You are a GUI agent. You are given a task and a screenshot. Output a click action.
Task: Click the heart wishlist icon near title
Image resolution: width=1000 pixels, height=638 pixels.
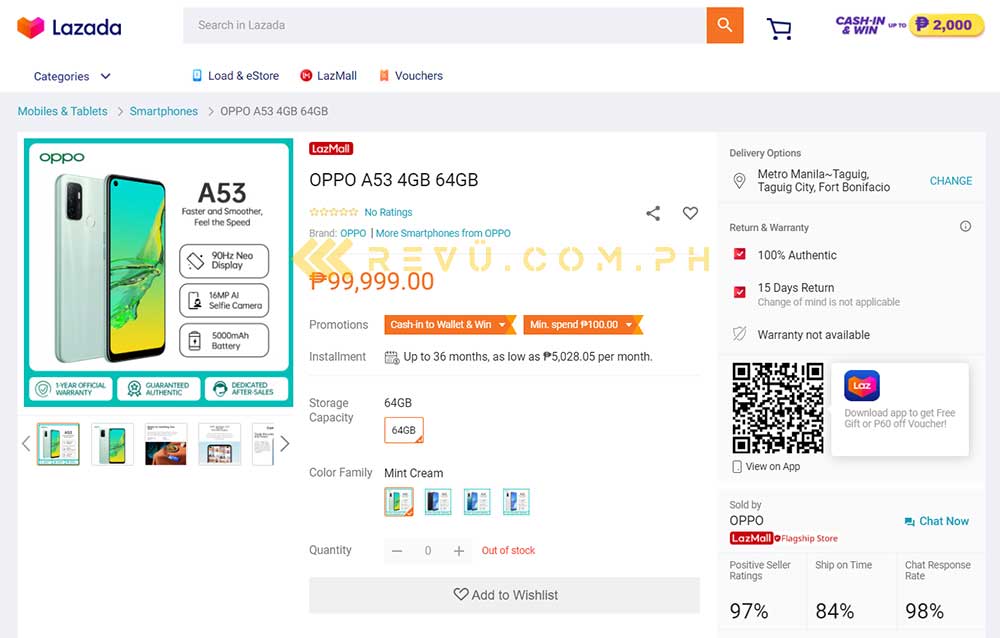click(x=690, y=213)
